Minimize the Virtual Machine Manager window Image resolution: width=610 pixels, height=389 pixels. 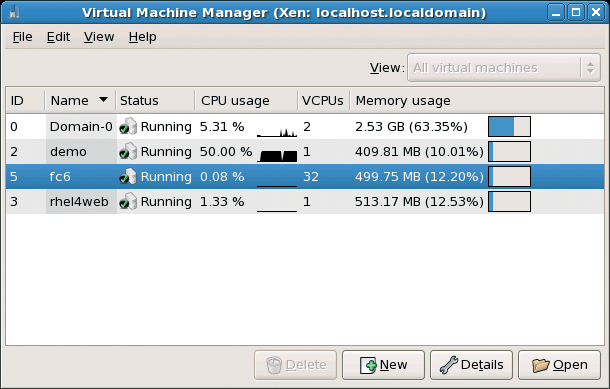556,12
